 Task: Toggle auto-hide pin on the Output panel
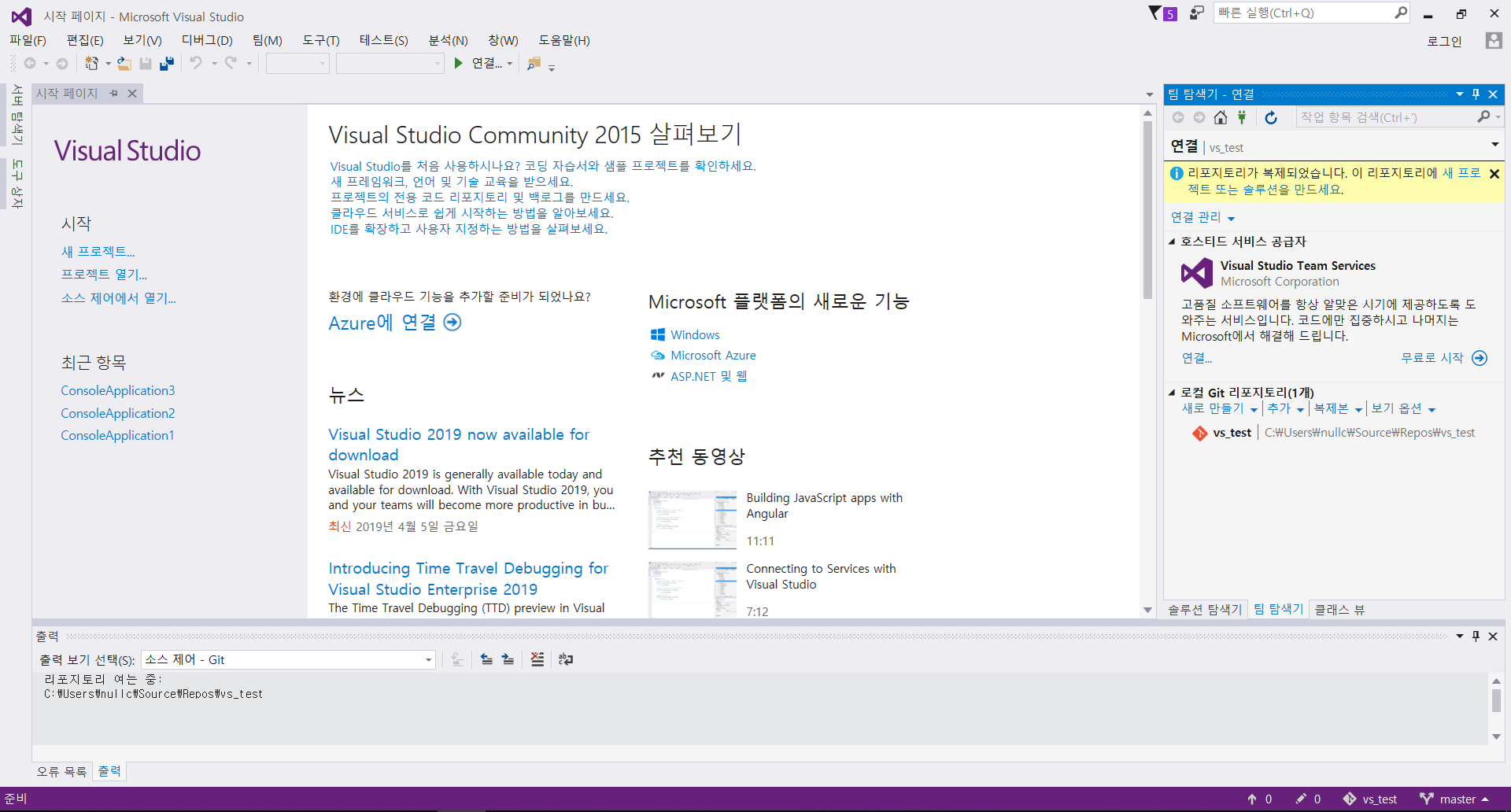(x=1476, y=636)
